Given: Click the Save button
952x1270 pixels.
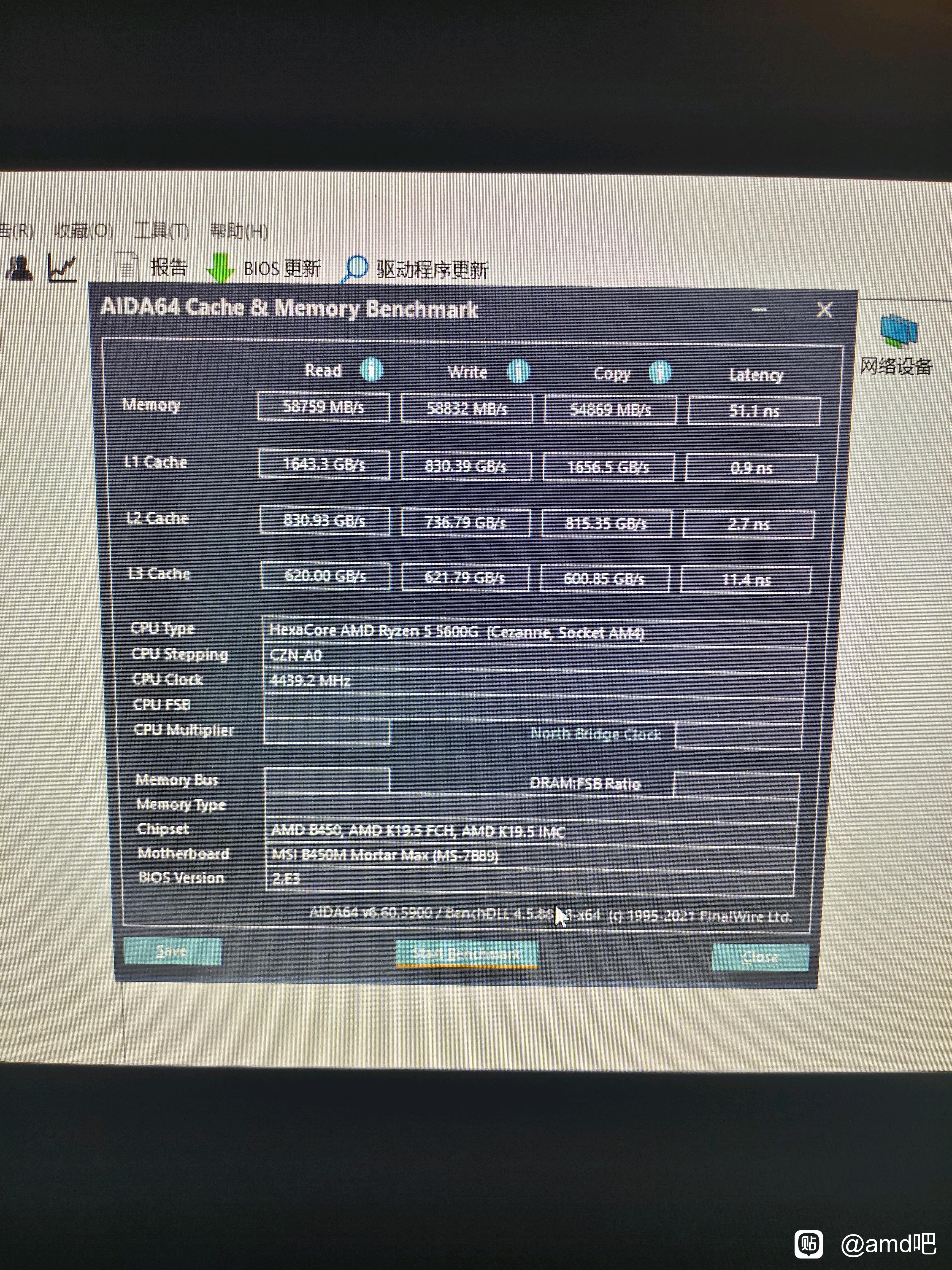Looking at the screenshot, I should tap(172, 951).
